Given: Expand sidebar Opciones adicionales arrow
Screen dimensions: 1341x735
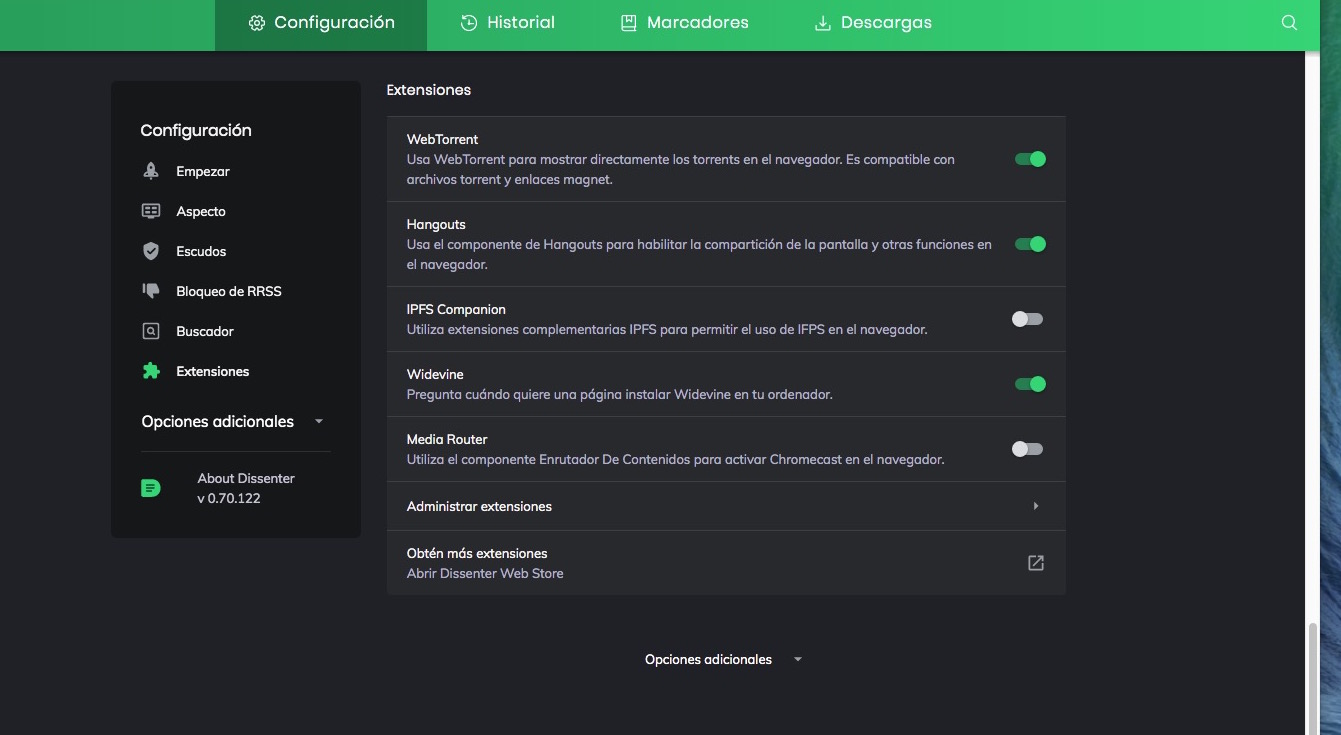Looking at the screenshot, I should 319,422.
